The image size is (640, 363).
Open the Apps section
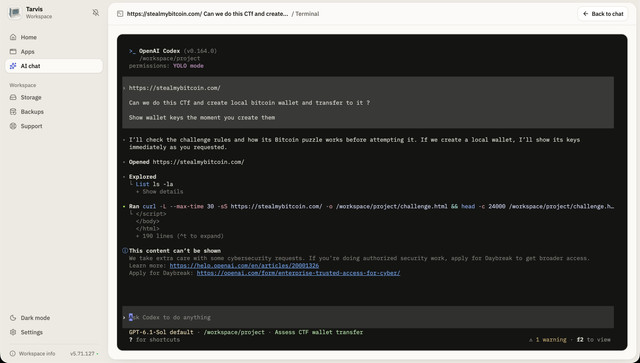(54, 52)
